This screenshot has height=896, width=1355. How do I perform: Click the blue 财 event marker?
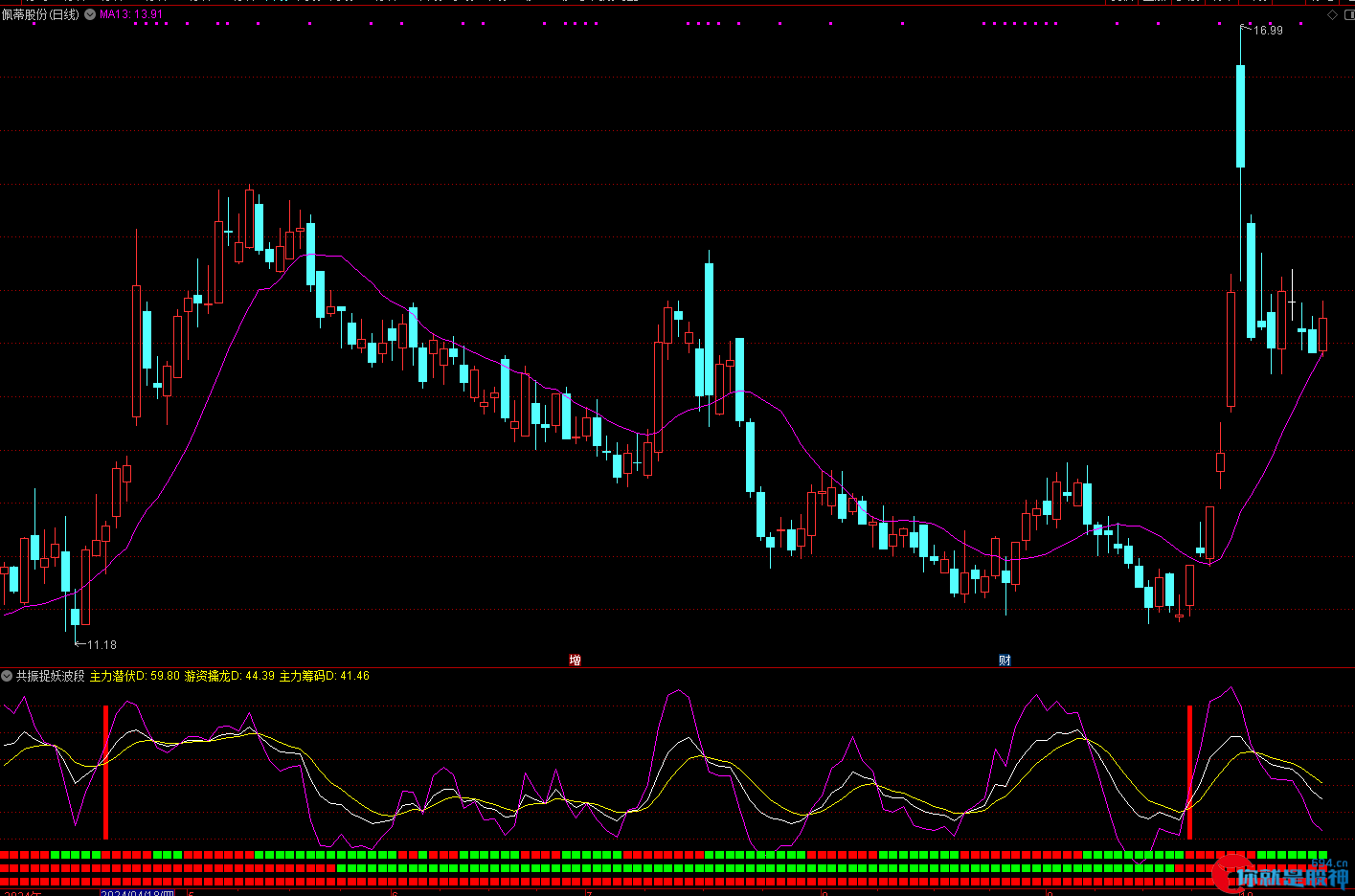[1005, 660]
